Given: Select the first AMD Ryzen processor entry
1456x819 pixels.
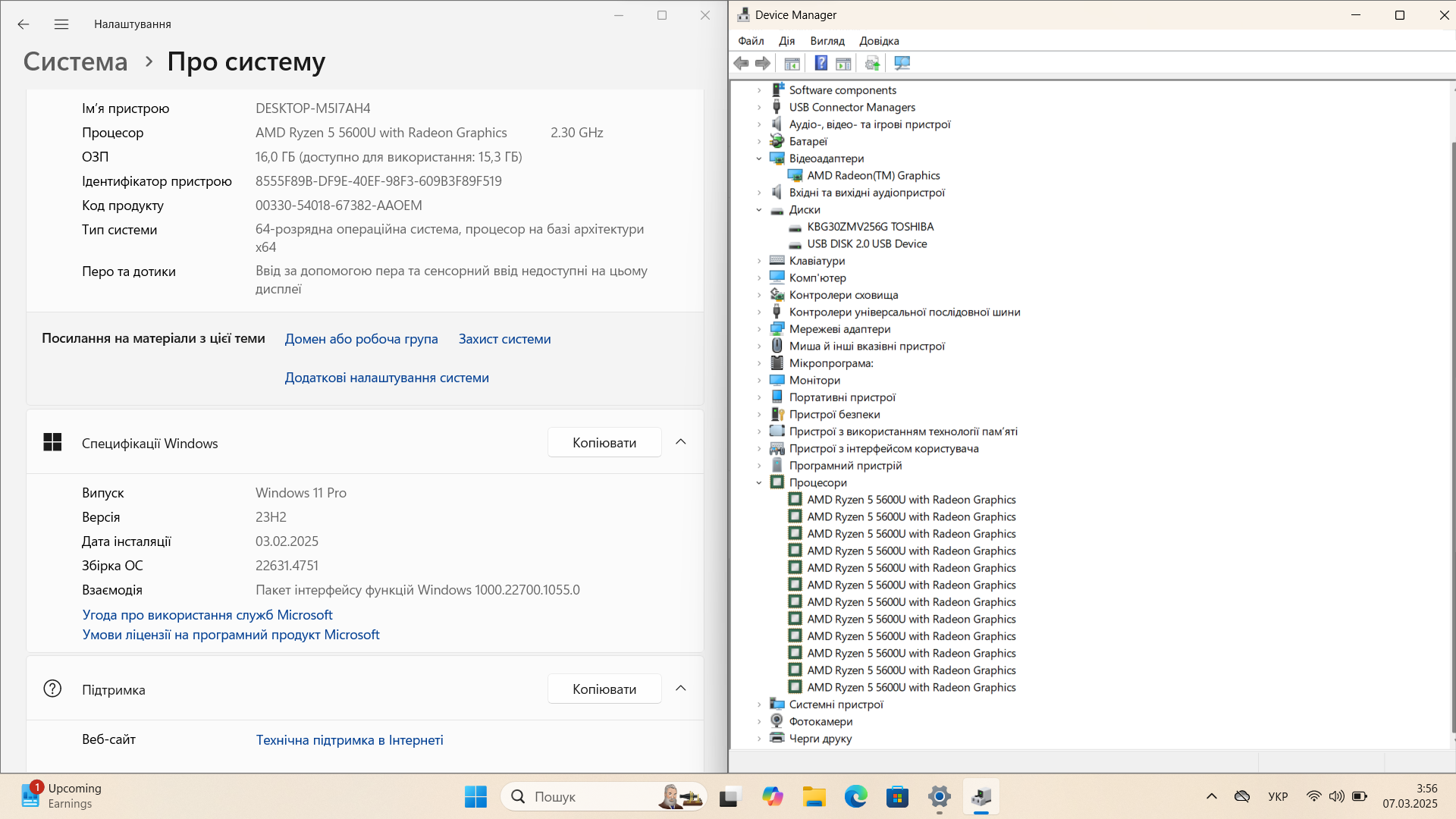Looking at the screenshot, I should click(x=912, y=500).
